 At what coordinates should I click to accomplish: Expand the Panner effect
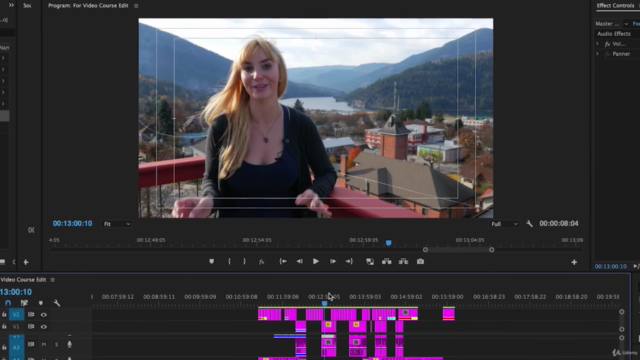[597, 54]
